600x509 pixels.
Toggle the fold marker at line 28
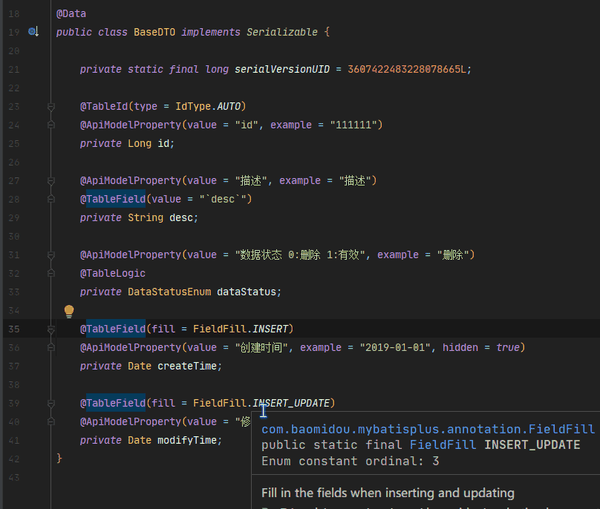51,199
